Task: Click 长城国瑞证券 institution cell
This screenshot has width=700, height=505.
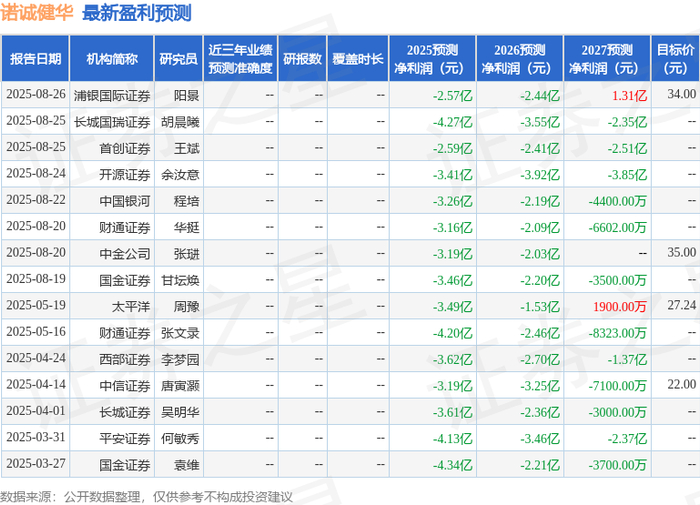Action: click(112, 122)
